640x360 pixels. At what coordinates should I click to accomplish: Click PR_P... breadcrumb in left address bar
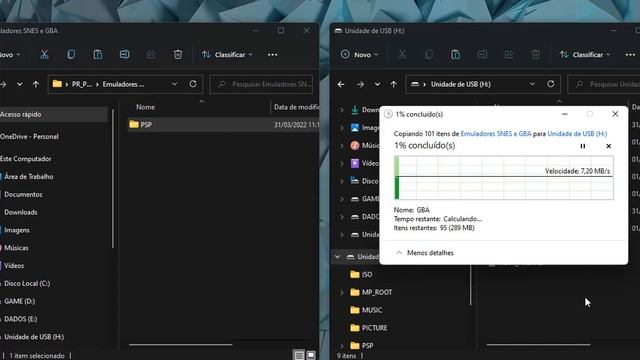(82, 84)
